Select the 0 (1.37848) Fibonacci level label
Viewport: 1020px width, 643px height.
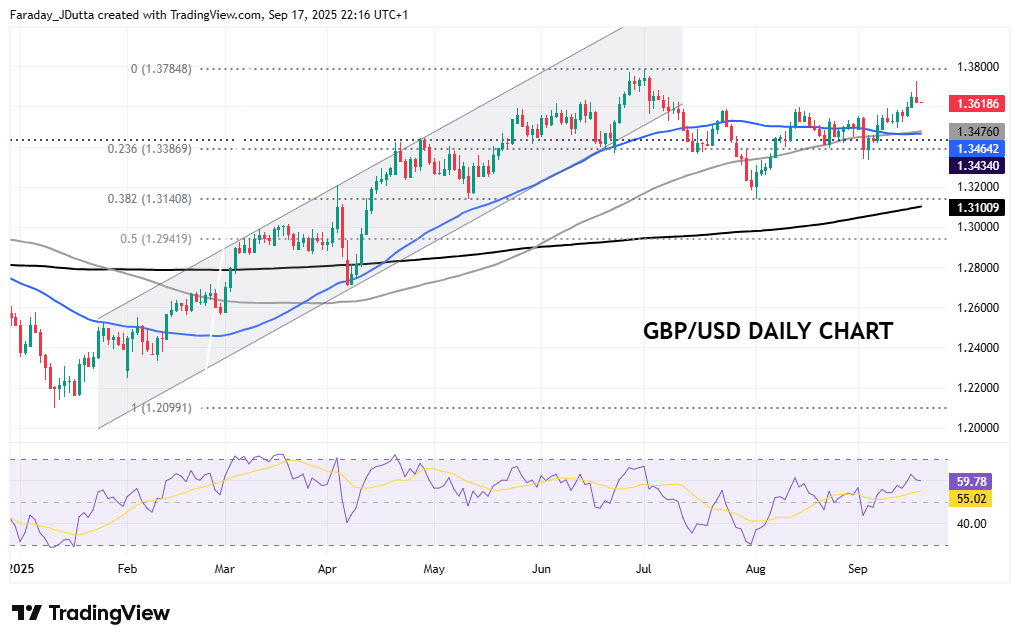[x=161, y=69]
